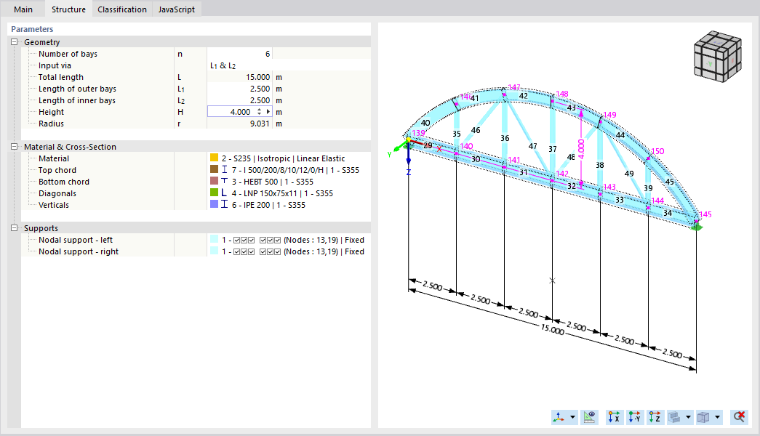
Task: Click the wireframe box view icon
Action: click(703, 417)
